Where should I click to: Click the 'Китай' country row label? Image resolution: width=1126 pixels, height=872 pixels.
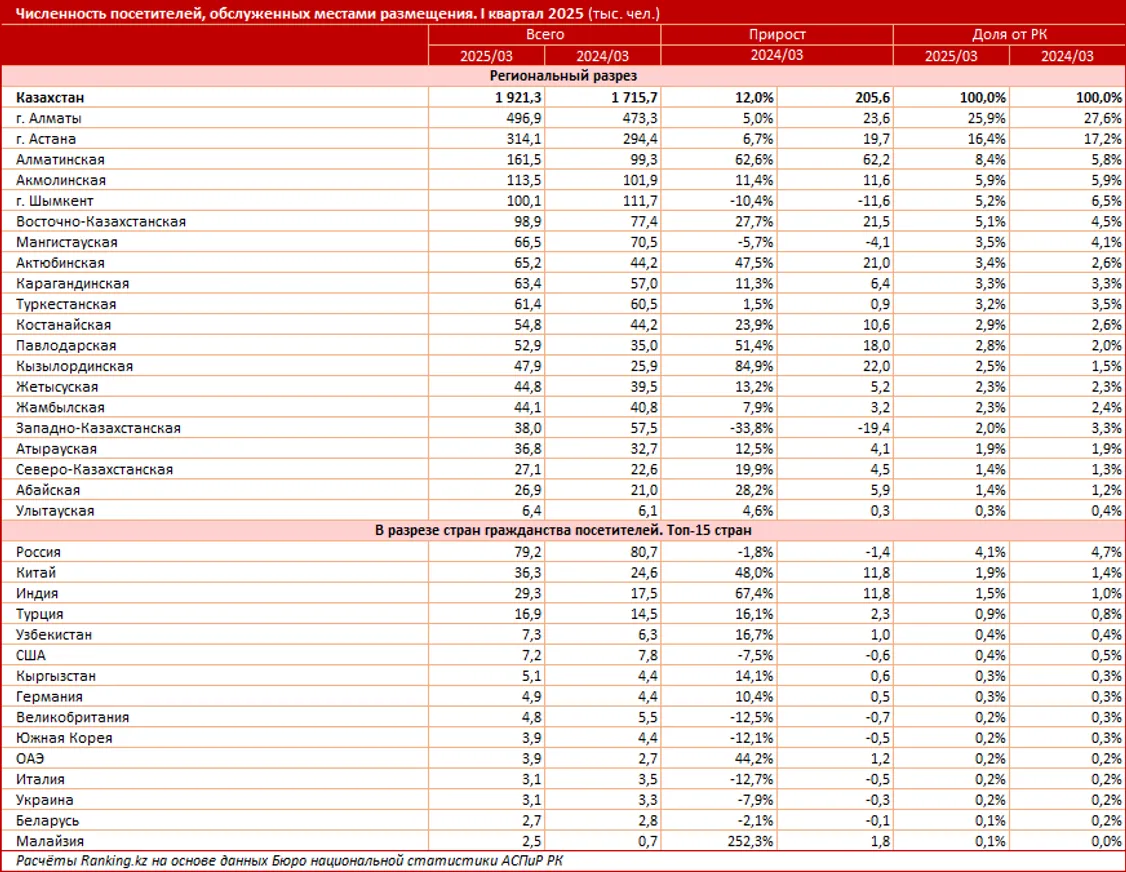(36, 573)
